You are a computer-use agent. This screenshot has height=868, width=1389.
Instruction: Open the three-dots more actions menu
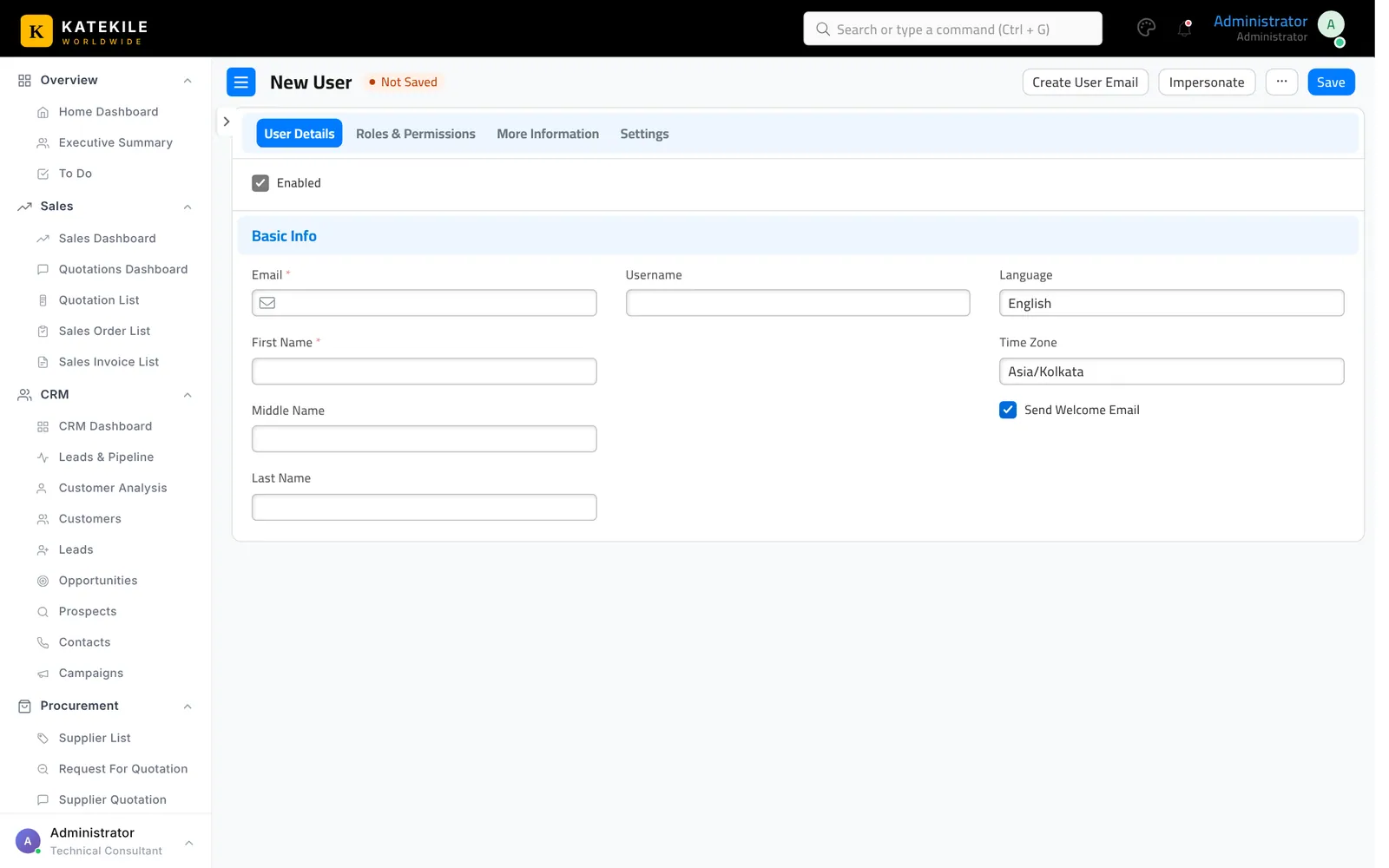click(1281, 82)
